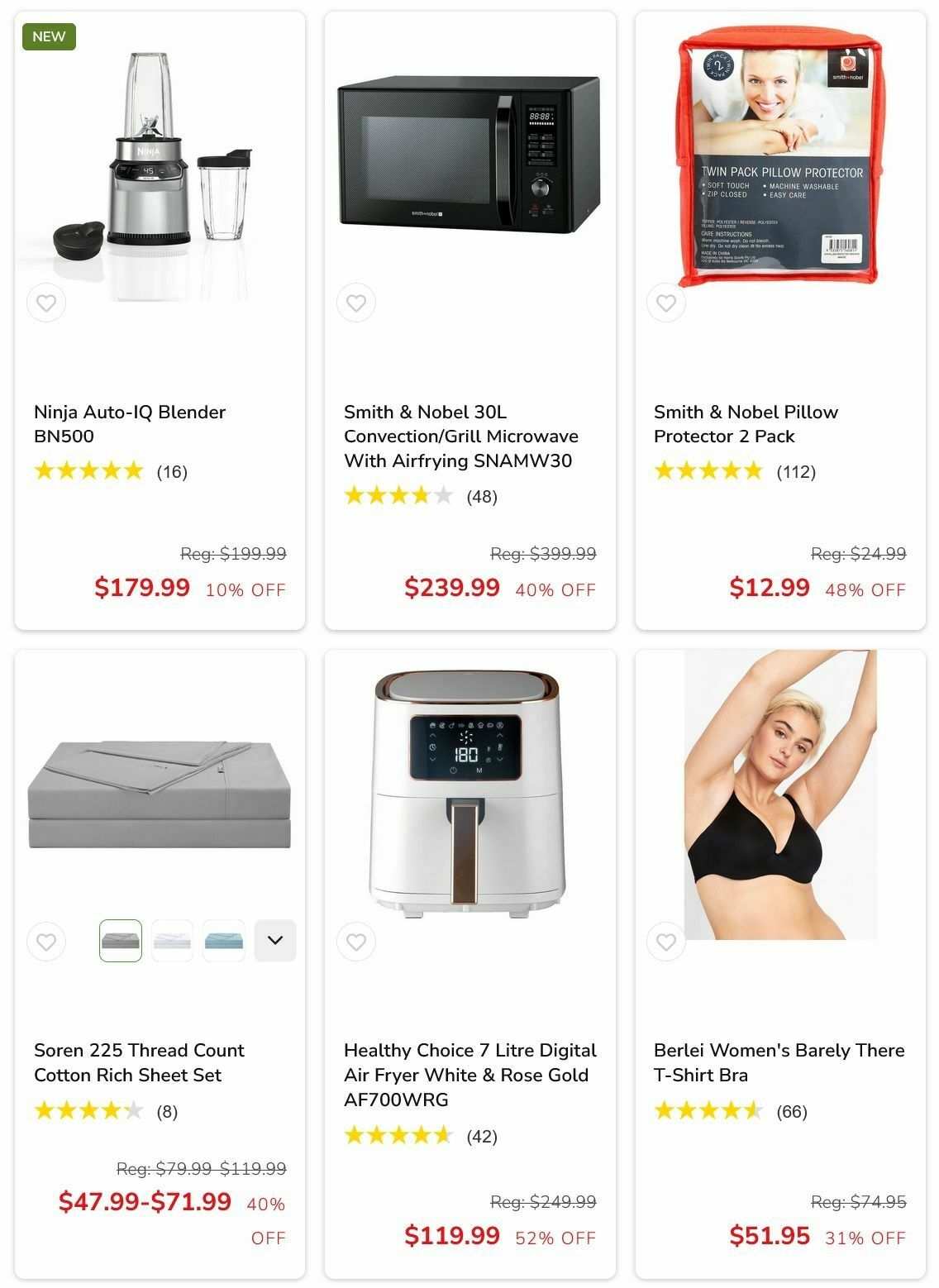The height and width of the screenshot is (1288, 939).
Task: Select the grey sheet set swatch
Action: click(x=121, y=941)
